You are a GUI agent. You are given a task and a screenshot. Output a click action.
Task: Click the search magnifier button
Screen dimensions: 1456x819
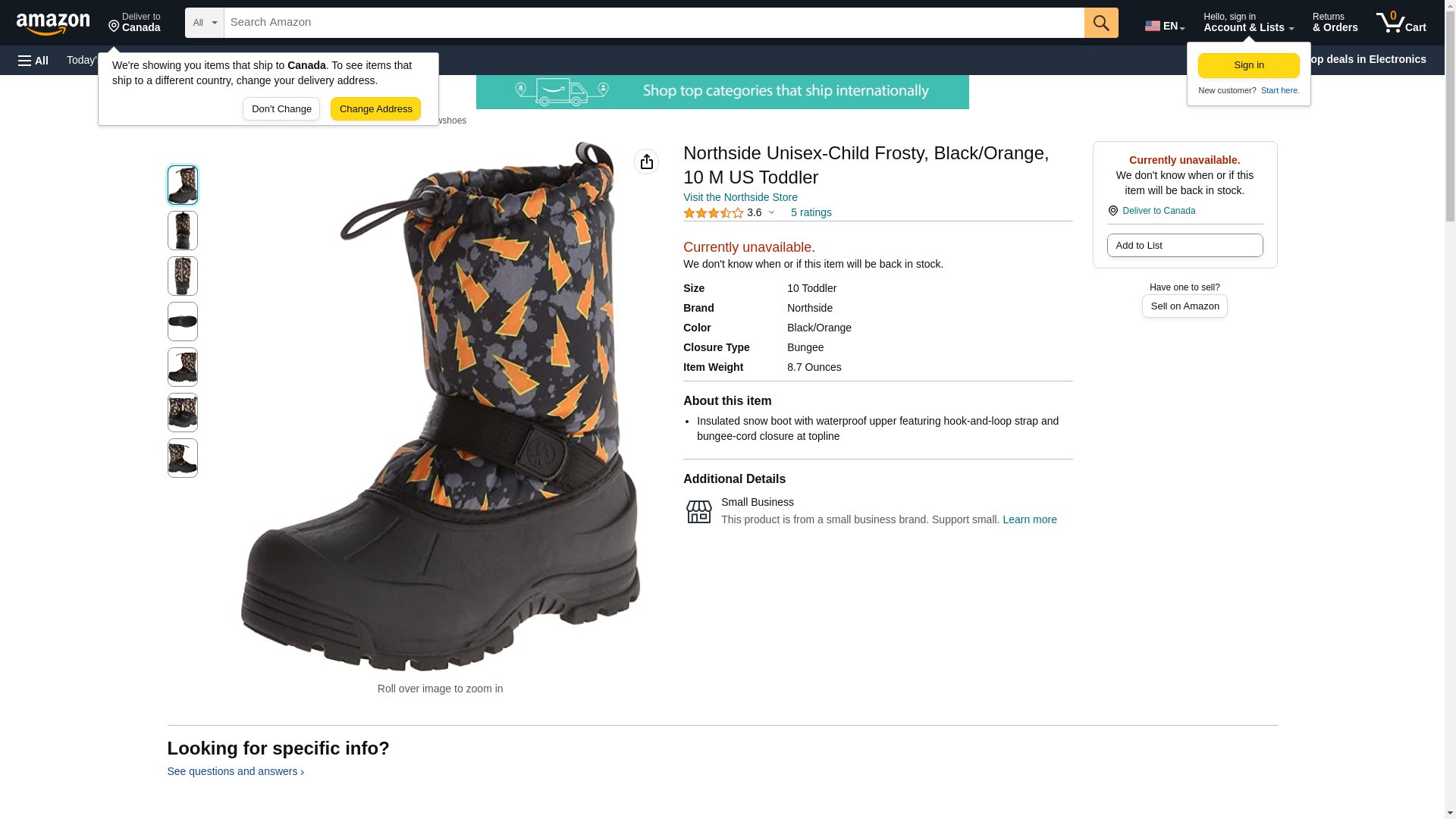click(x=1101, y=23)
